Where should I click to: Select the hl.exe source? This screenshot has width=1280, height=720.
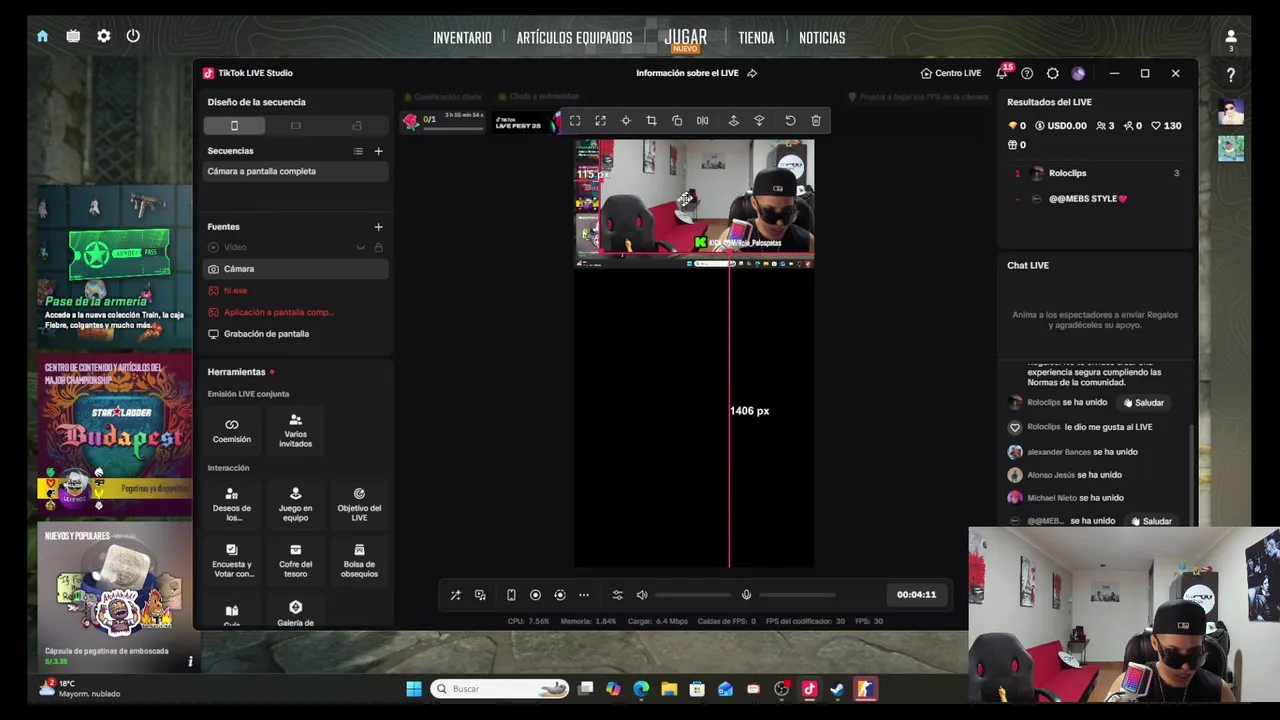[295, 290]
